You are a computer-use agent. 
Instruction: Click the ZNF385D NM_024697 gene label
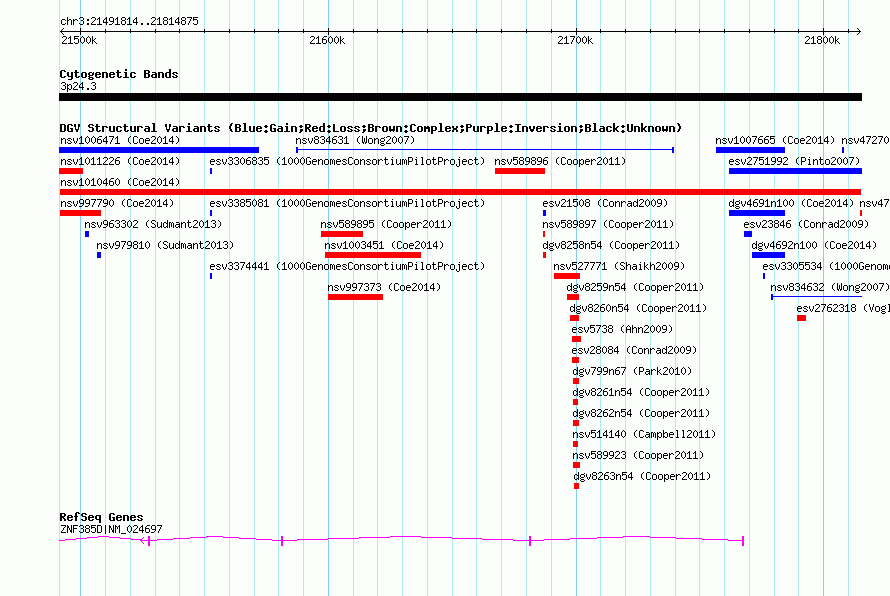pyautogui.click(x=111, y=529)
